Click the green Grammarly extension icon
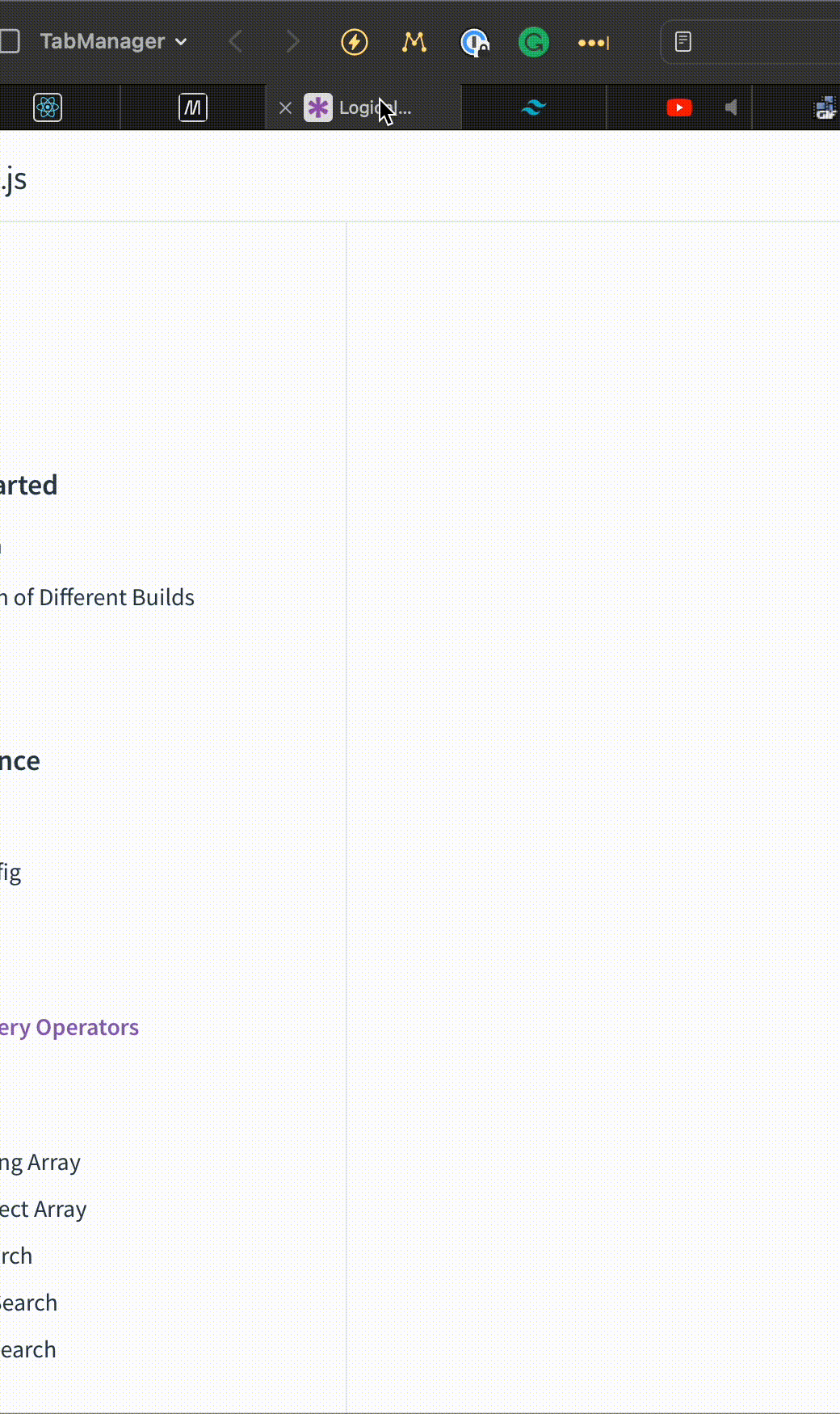This screenshot has width=840, height=1414. pyautogui.click(x=534, y=42)
